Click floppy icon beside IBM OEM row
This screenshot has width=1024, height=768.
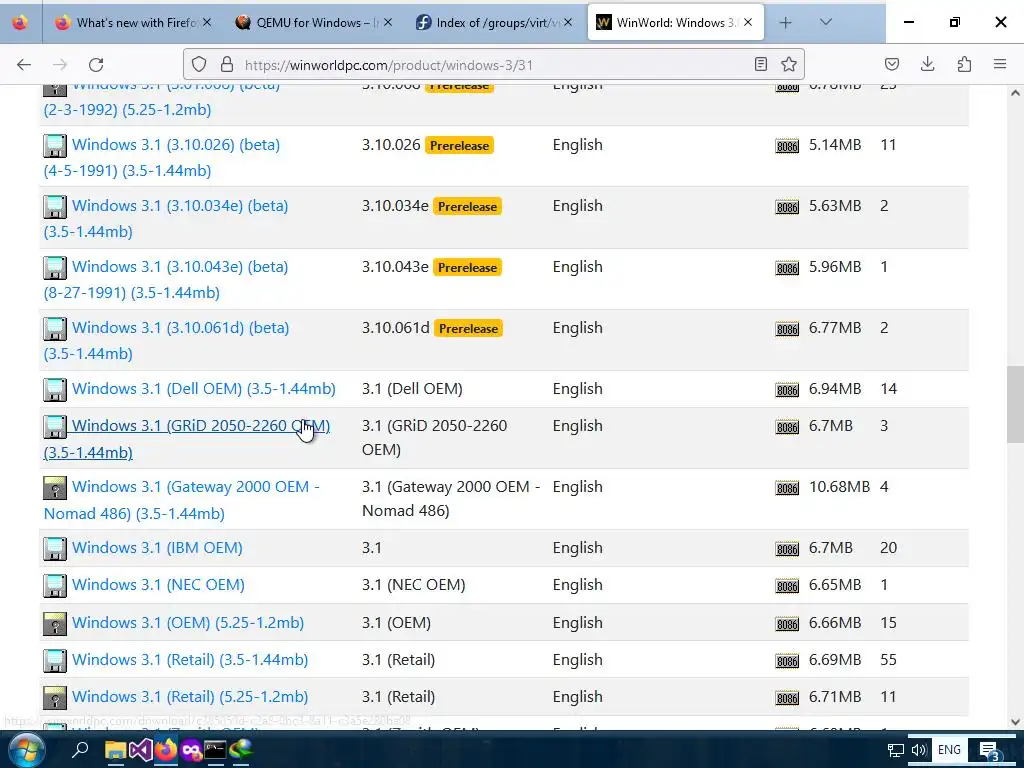point(55,549)
